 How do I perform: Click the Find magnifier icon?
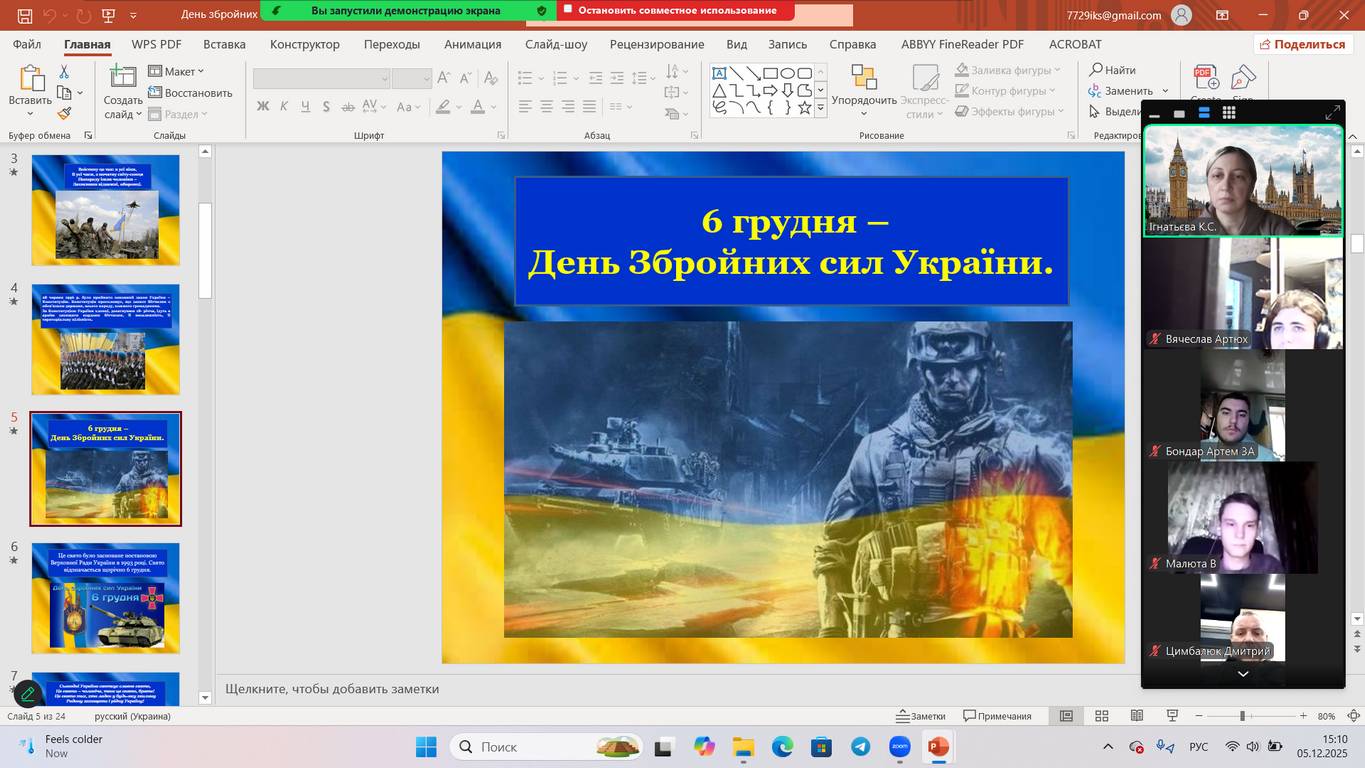pos(1097,70)
